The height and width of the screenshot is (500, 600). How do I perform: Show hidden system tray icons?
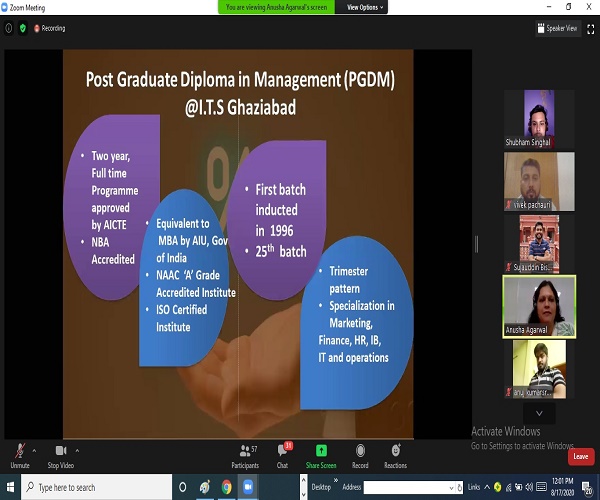point(487,487)
